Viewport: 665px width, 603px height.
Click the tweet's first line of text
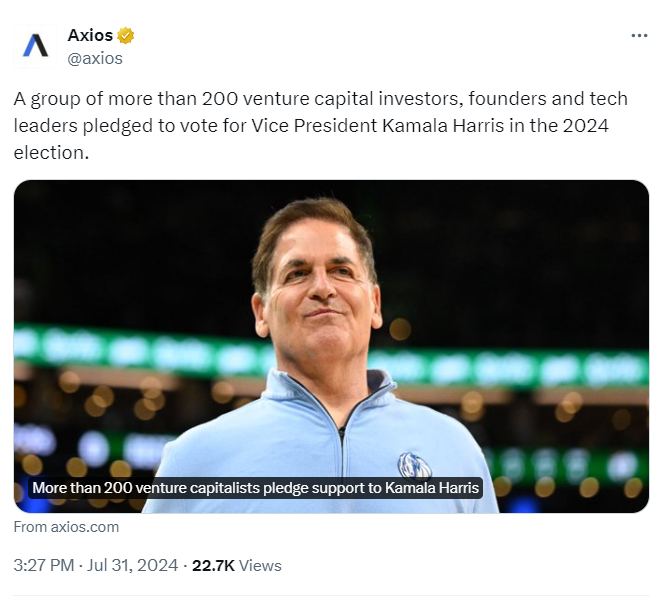[320, 99]
